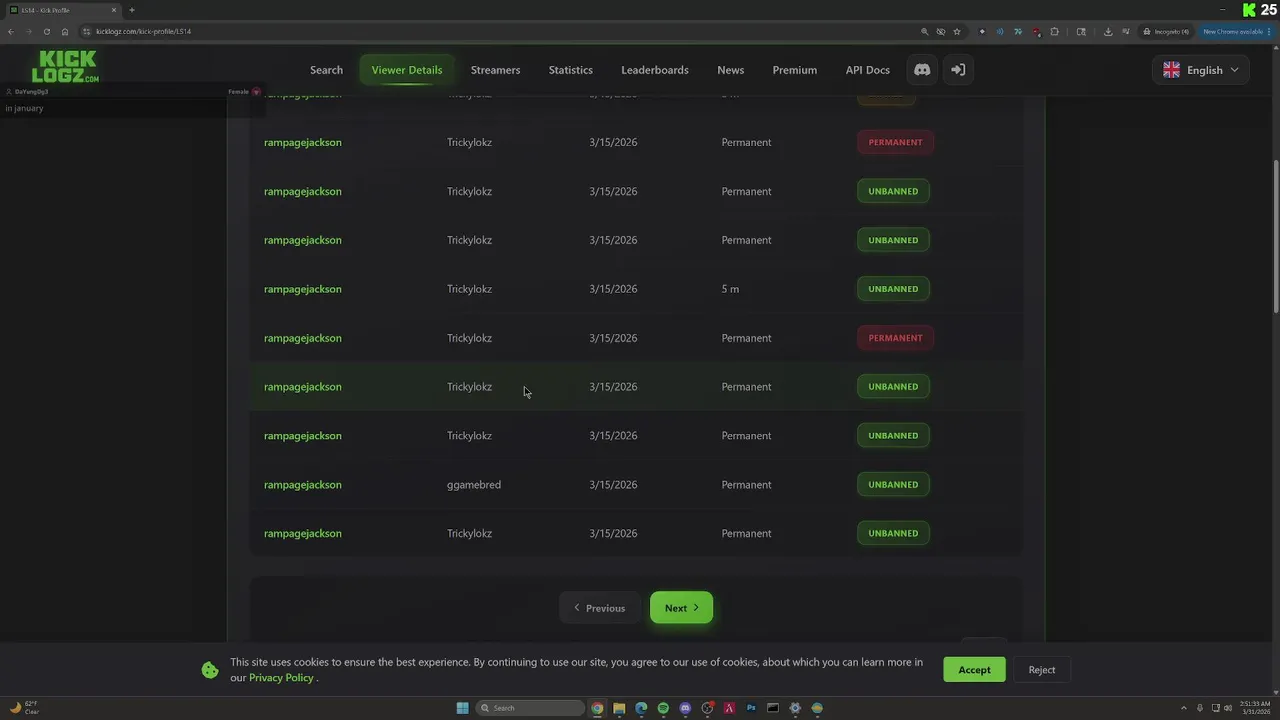Viewport: 1280px width, 720px height.
Task: Click the first red PERMANENT badge
Action: tap(896, 142)
